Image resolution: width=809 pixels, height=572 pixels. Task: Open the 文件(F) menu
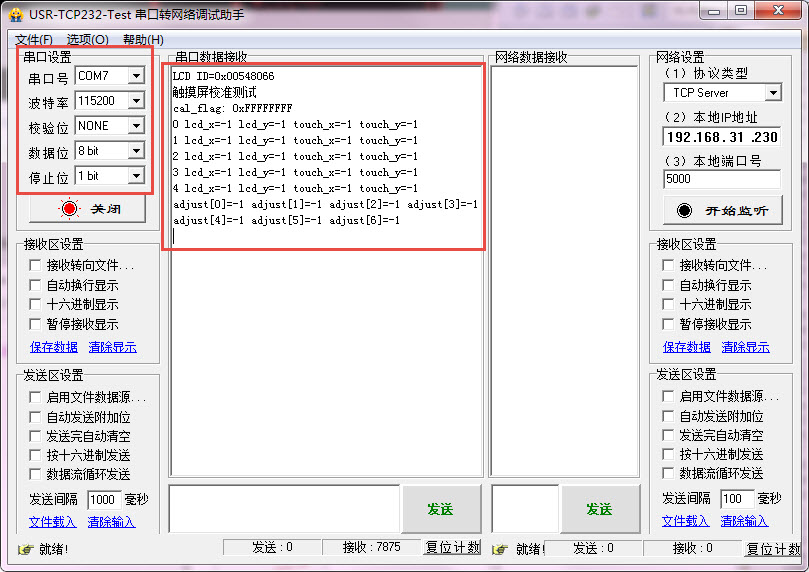click(34, 40)
